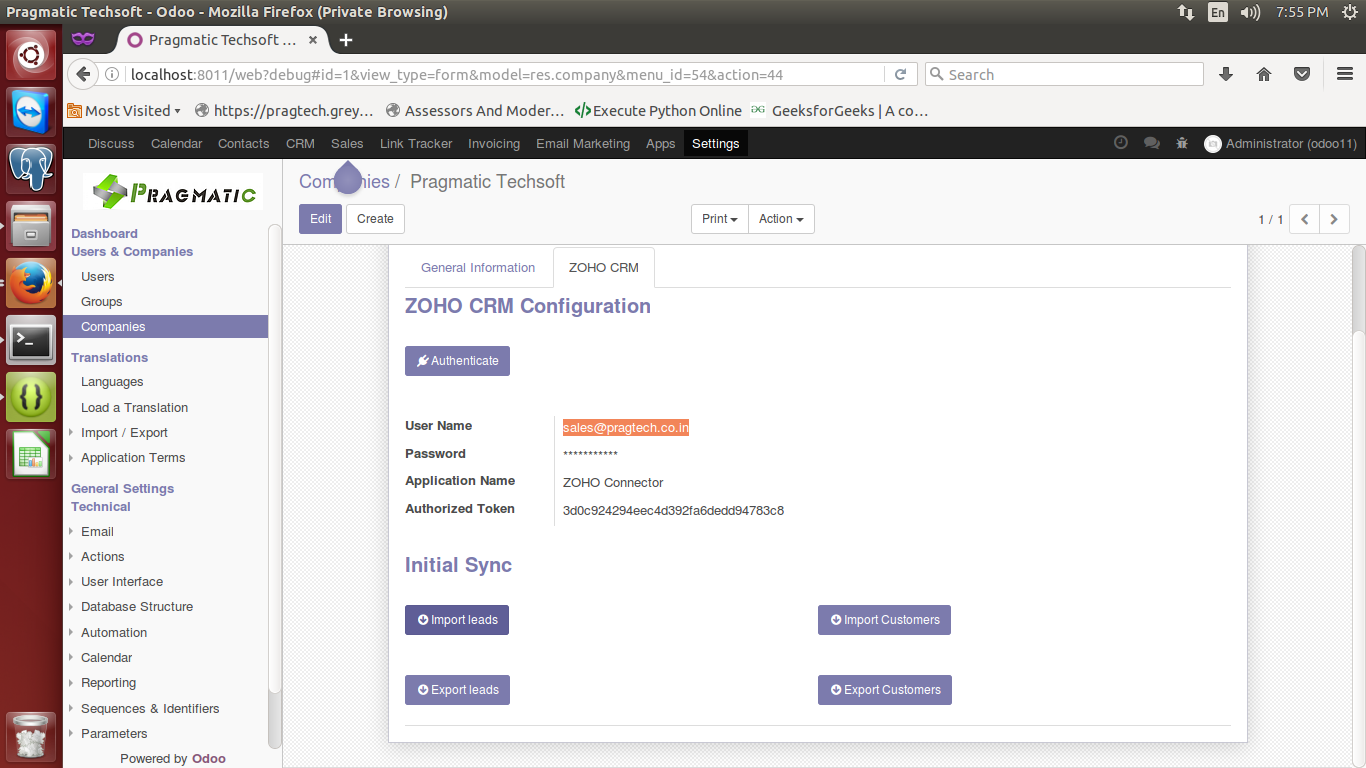Screen dimensions: 1366x768
Task: Open the system power gear menu
Action: [x=1350, y=12]
